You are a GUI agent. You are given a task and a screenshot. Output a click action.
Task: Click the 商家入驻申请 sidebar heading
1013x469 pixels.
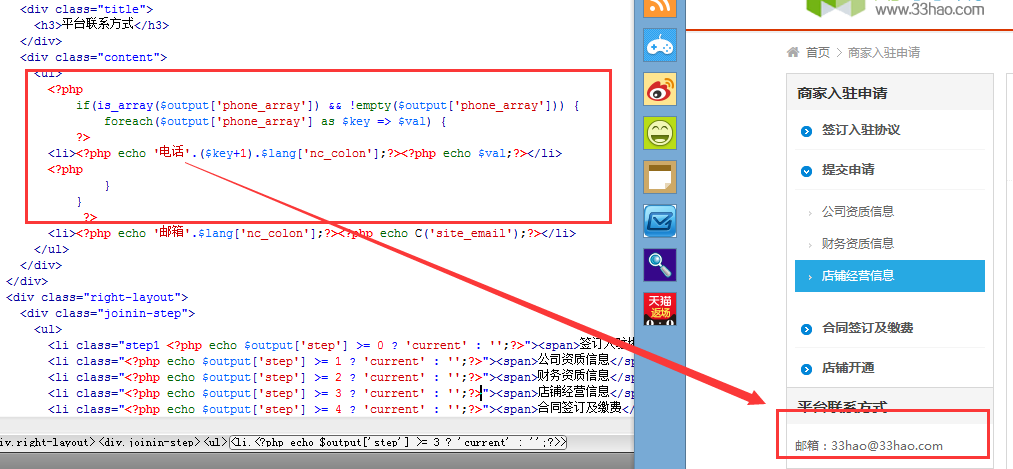[x=842, y=94]
